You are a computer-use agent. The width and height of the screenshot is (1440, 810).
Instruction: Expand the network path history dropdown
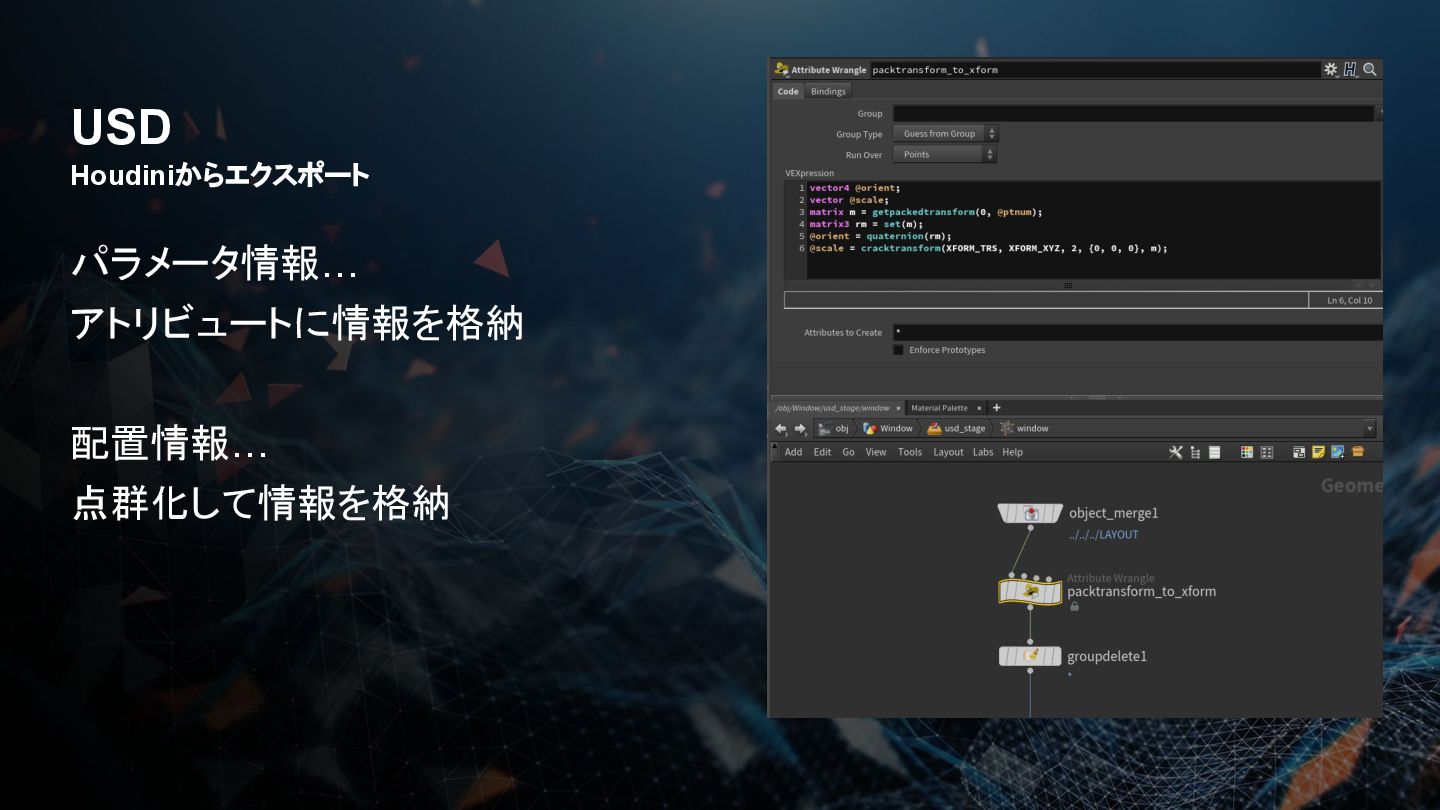click(1369, 429)
